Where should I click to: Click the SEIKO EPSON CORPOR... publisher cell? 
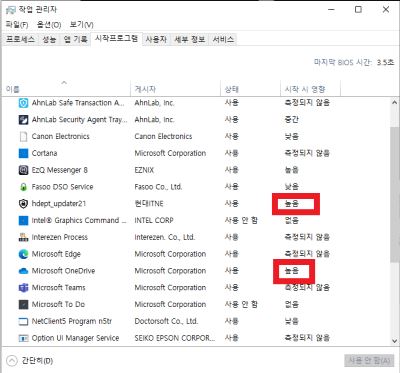coord(175,338)
